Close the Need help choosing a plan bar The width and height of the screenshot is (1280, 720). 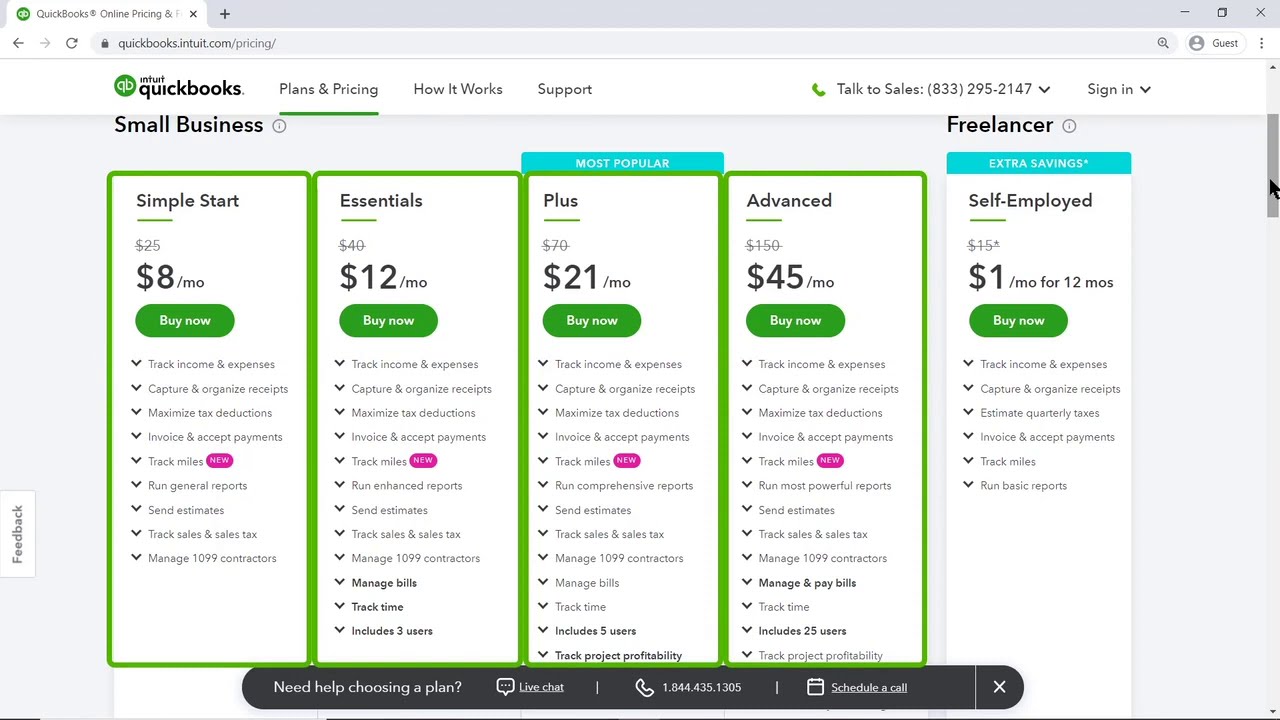pos(999,687)
